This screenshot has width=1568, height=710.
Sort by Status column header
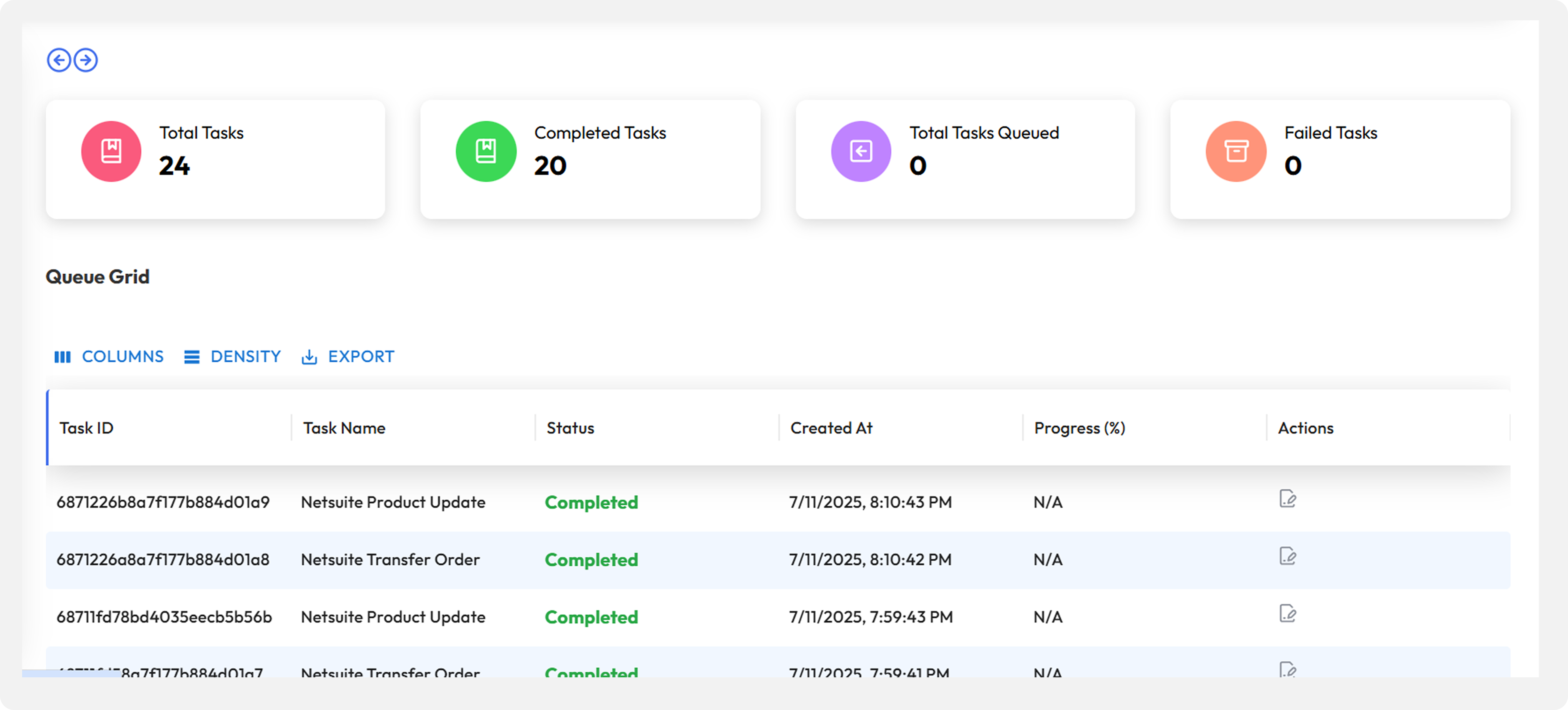(570, 428)
